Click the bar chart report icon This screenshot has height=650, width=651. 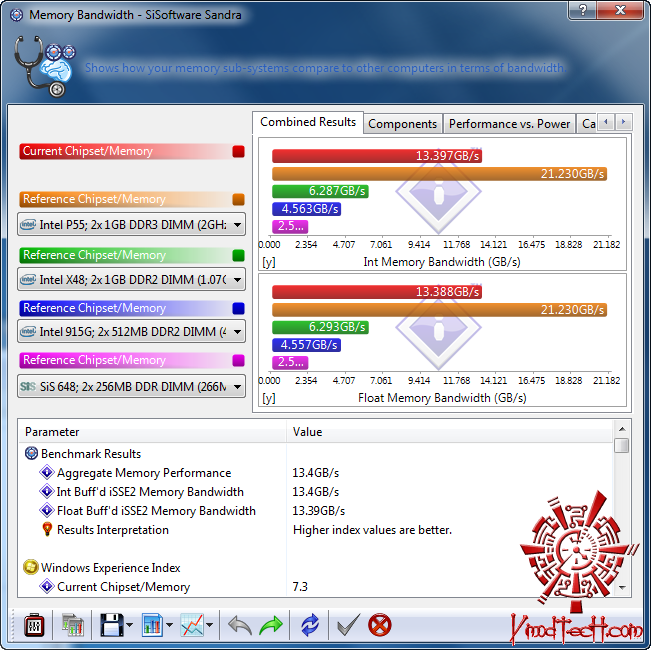point(152,625)
